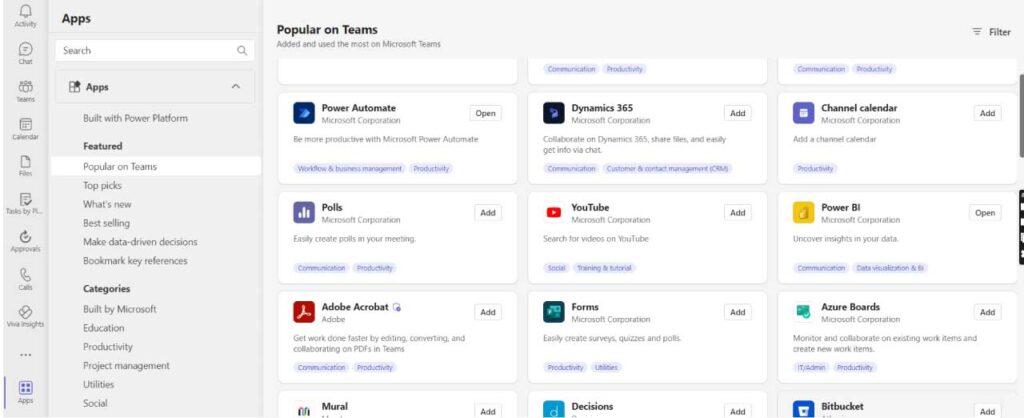This screenshot has height=418, width=1024.
Task: Click the Dynamics 365 app icon
Action: (554, 113)
